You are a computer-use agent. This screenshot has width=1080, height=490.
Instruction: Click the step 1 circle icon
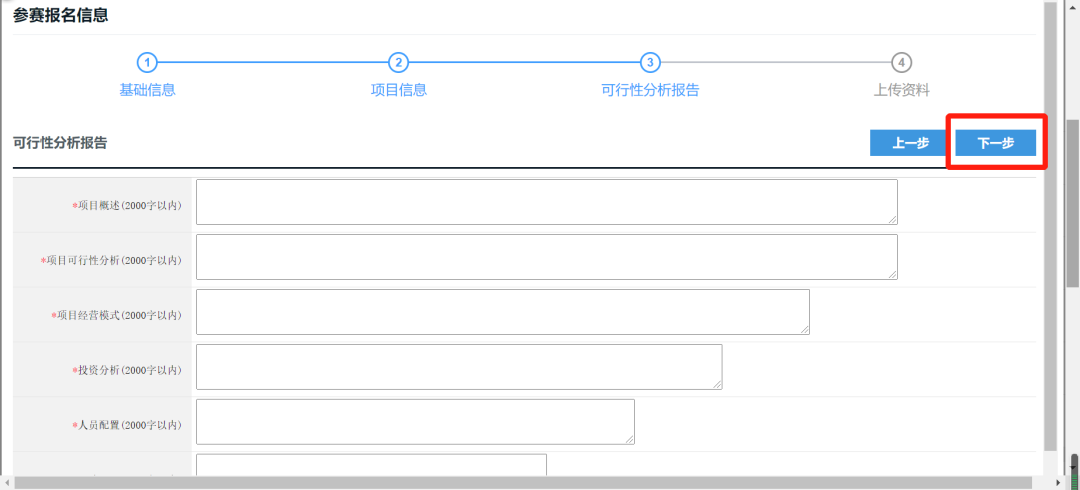[147, 62]
